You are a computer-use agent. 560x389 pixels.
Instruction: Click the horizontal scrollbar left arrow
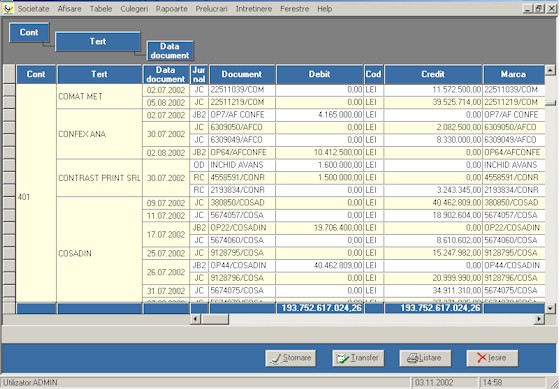[x=195, y=319]
